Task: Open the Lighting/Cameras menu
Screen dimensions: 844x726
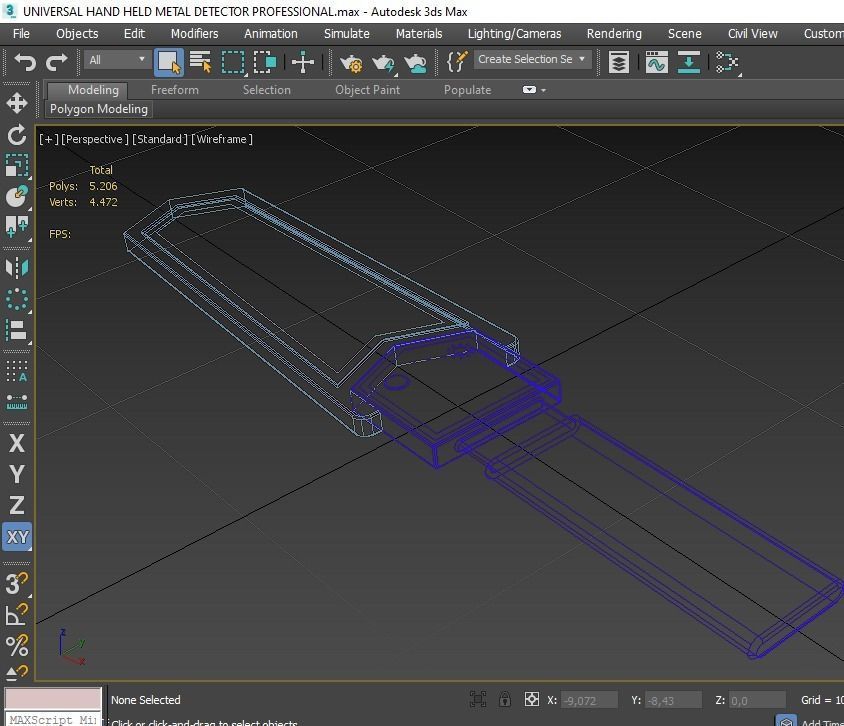Action: [x=515, y=34]
